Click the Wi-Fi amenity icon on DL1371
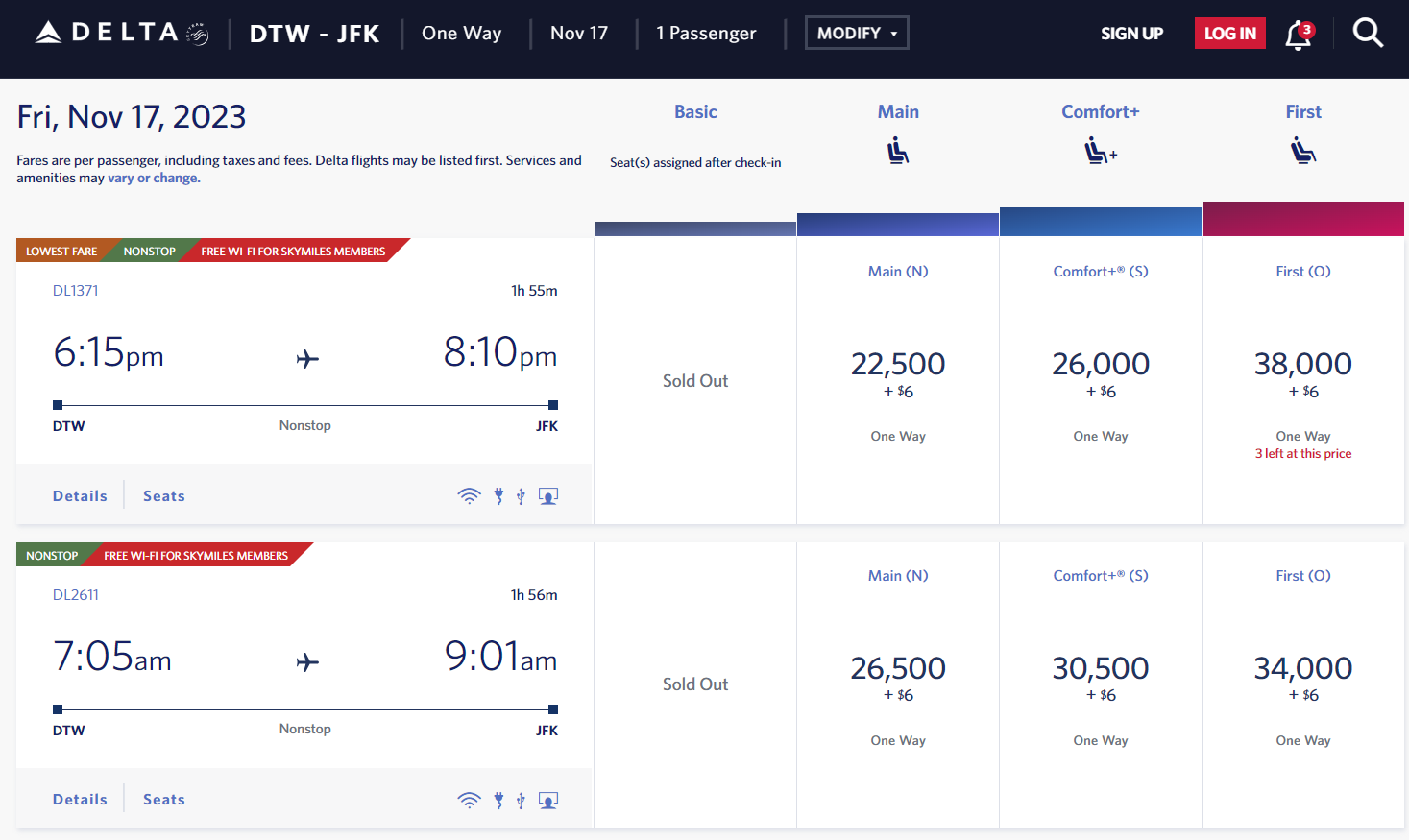 (470, 495)
